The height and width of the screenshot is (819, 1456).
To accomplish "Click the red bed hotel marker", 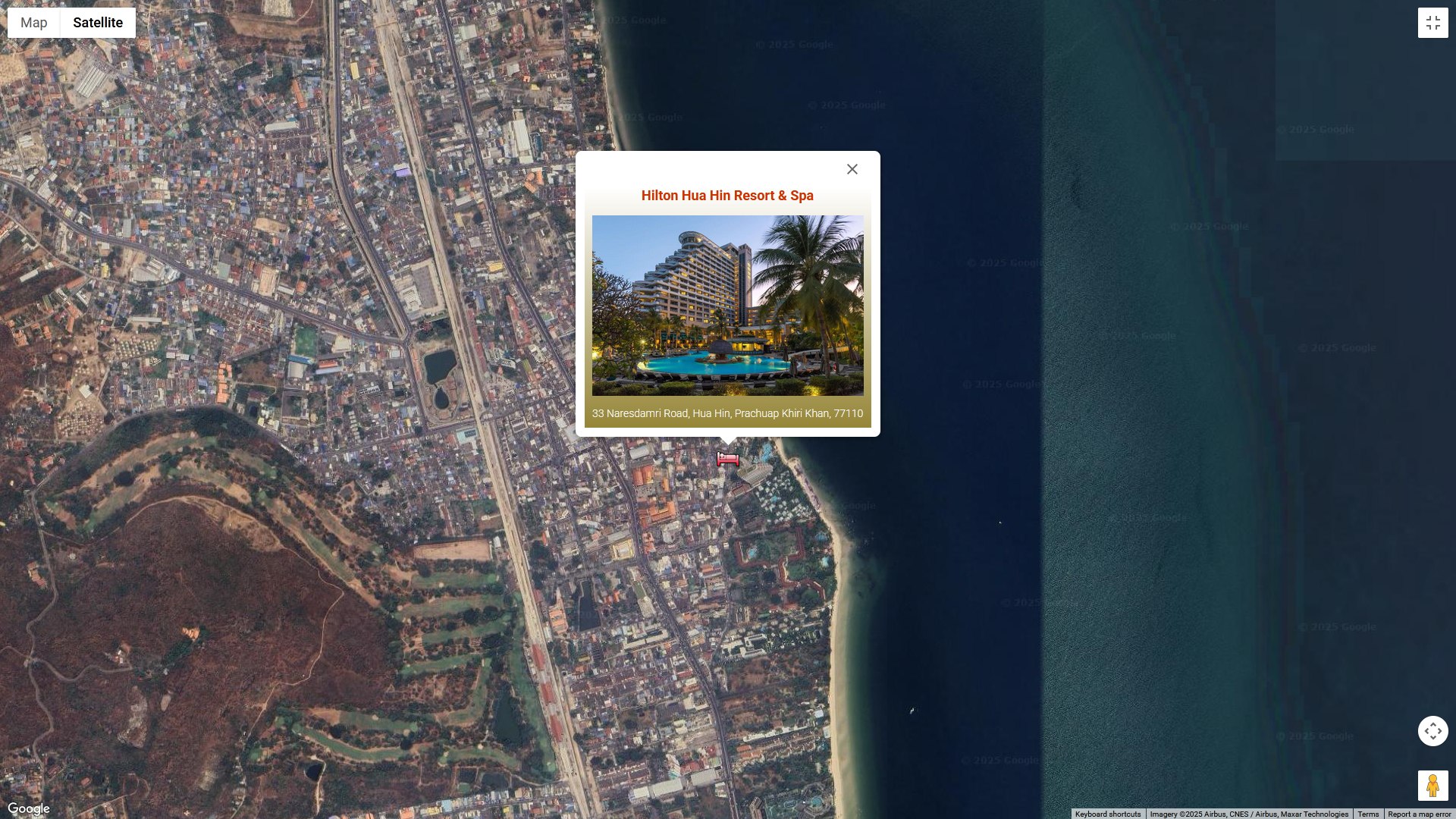I will click(x=728, y=459).
